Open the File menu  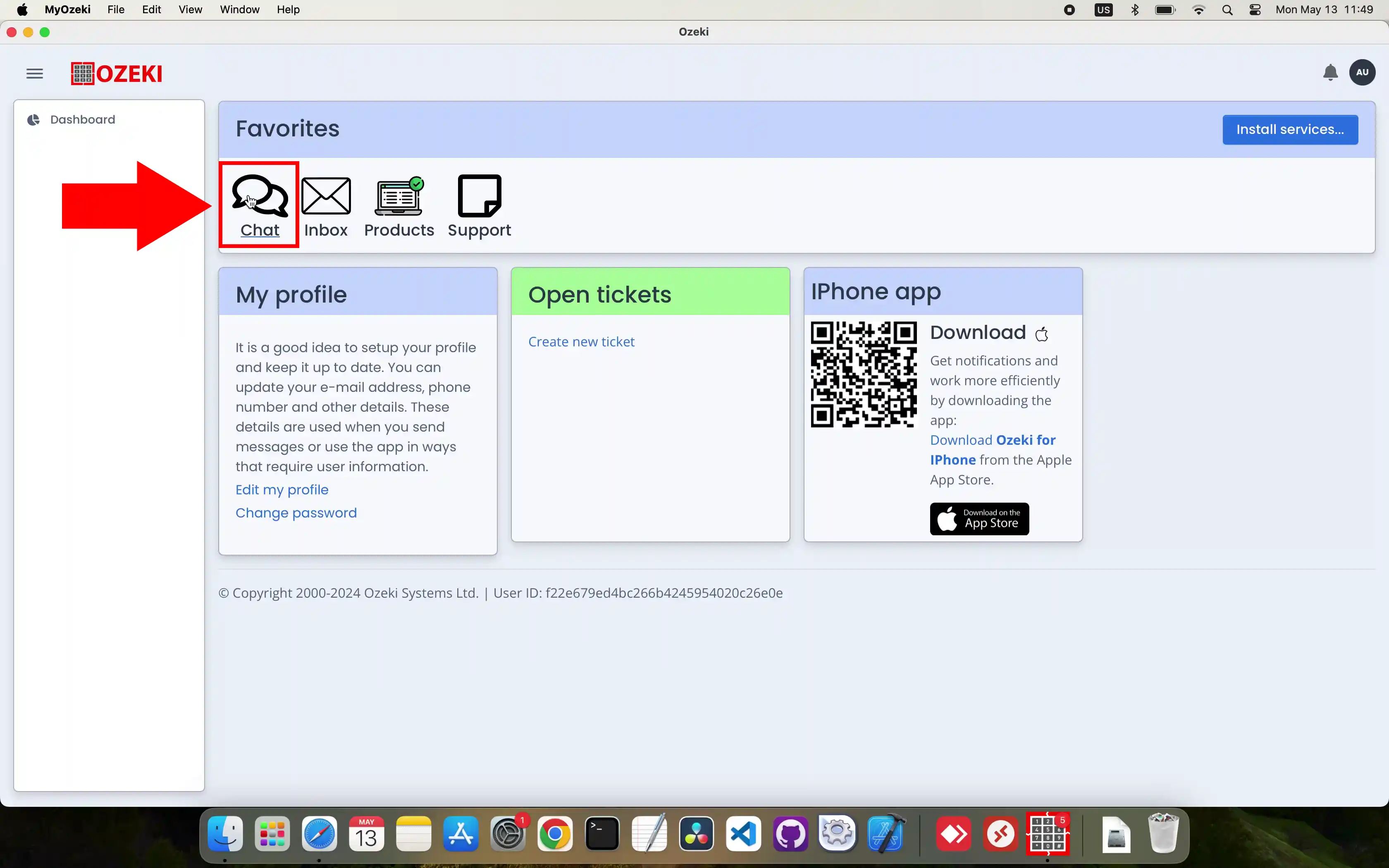[116, 10]
